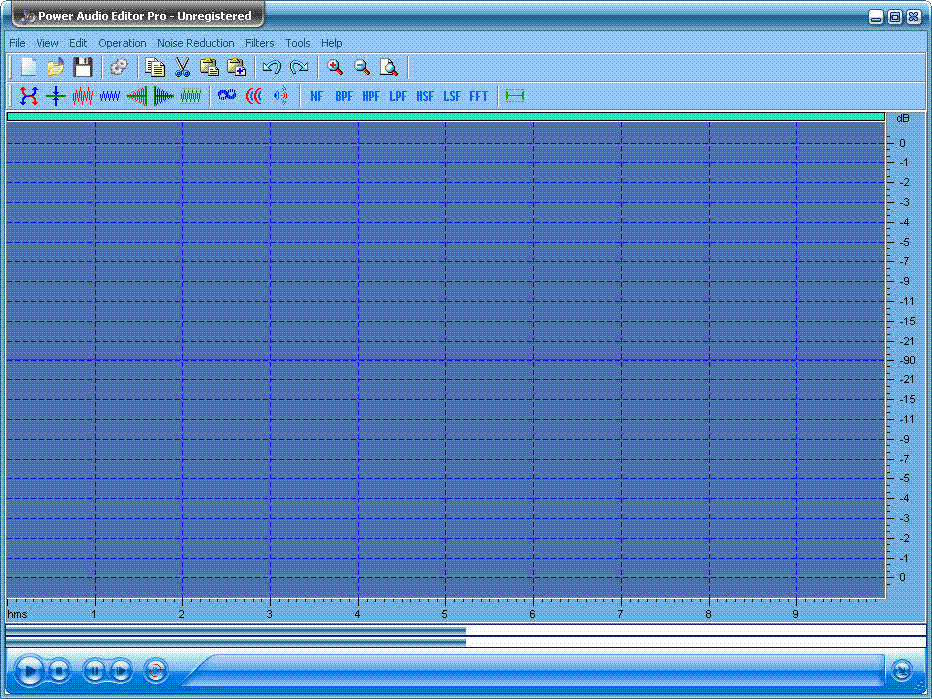The width and height of the screenshot is (932, 699).
Task: Click the paste-with-plus clipboard icon
Action: (x=237, y=67)
